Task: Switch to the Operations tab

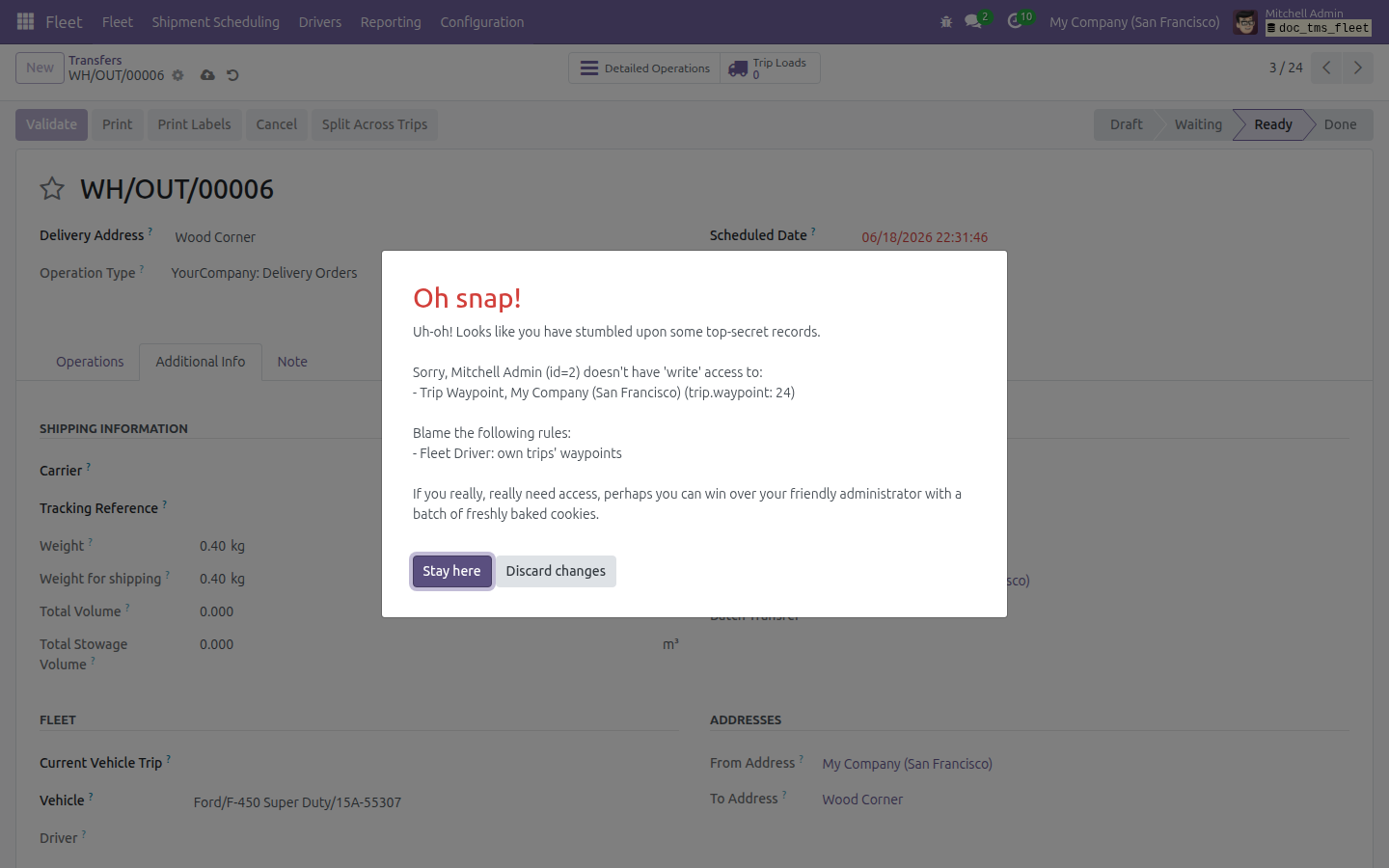Action: pyautogui.click(x=90, y=362)
